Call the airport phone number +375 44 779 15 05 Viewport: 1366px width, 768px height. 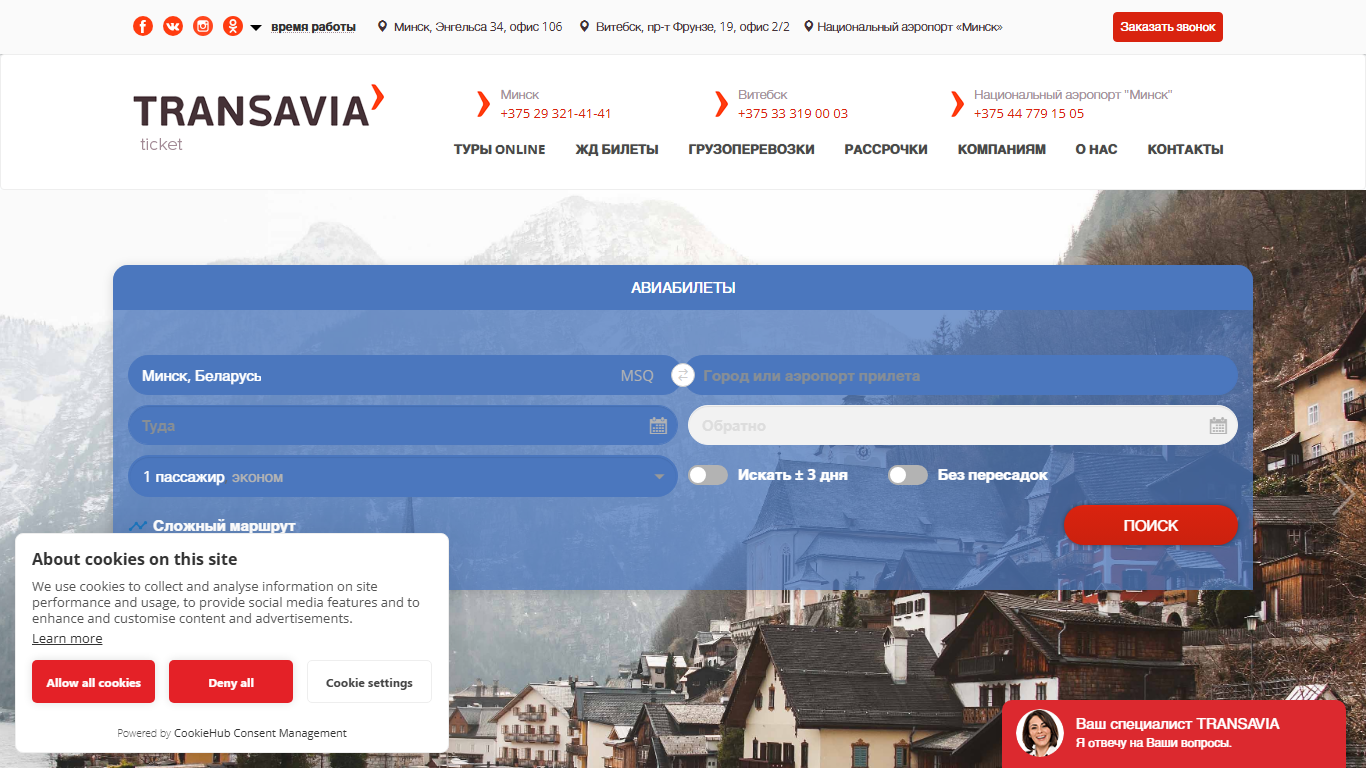[1029, 114]
